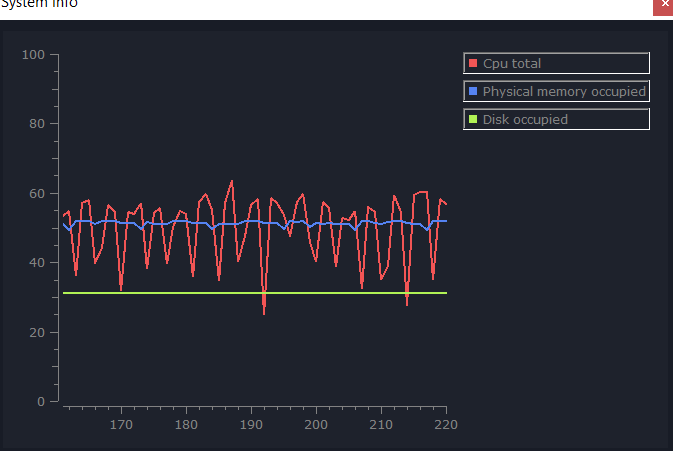Click the red Cpu total color square
Screen dimensions: 673x451
472,63
